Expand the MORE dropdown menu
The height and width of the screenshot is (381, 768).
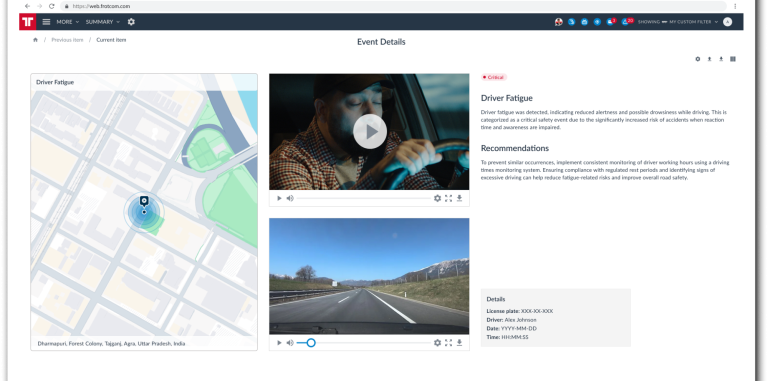click(68, 22)
